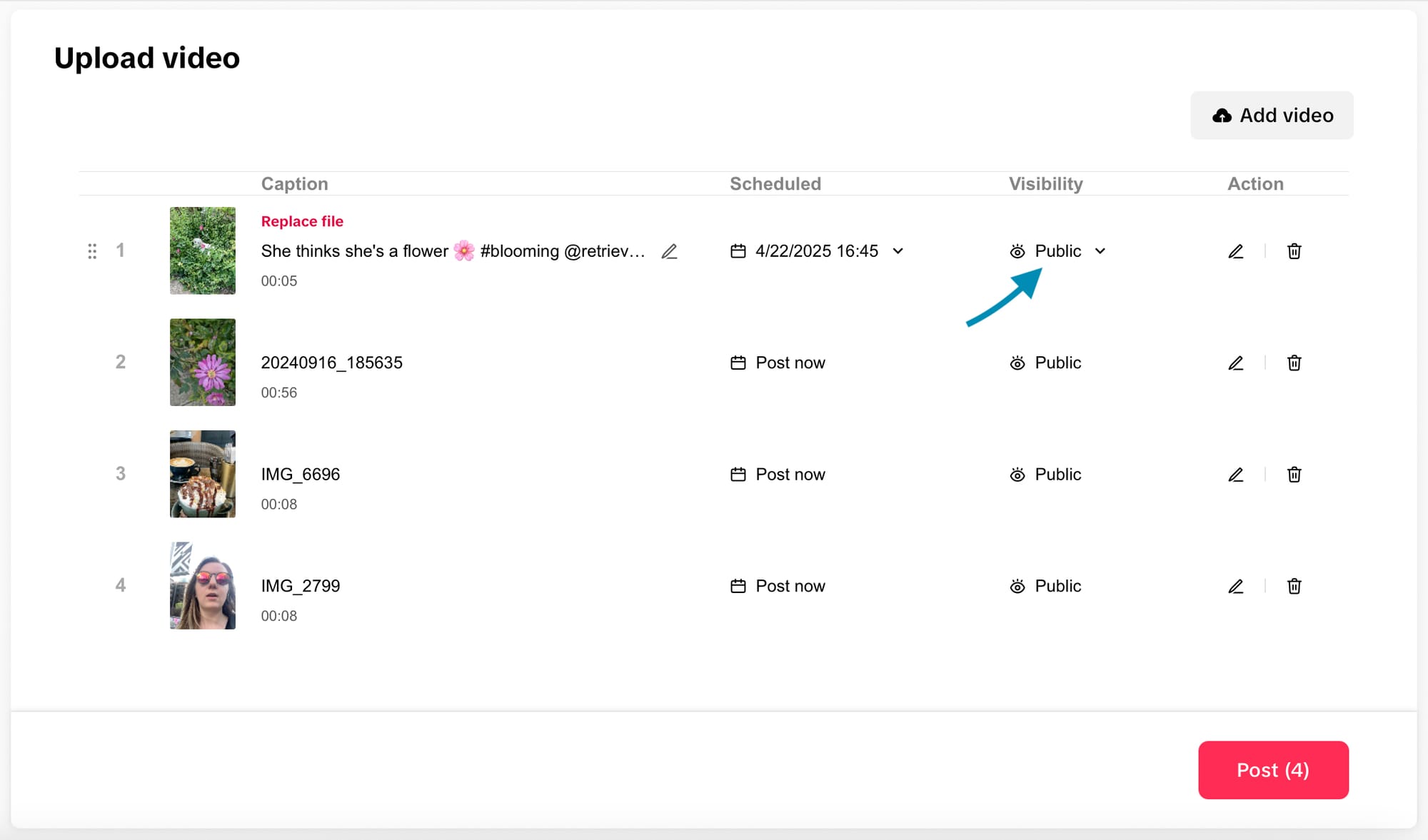This screenshot has width=1428, height=840.
Task: Click Public label for IMG_6696
Action: [x=1058, y=475]
